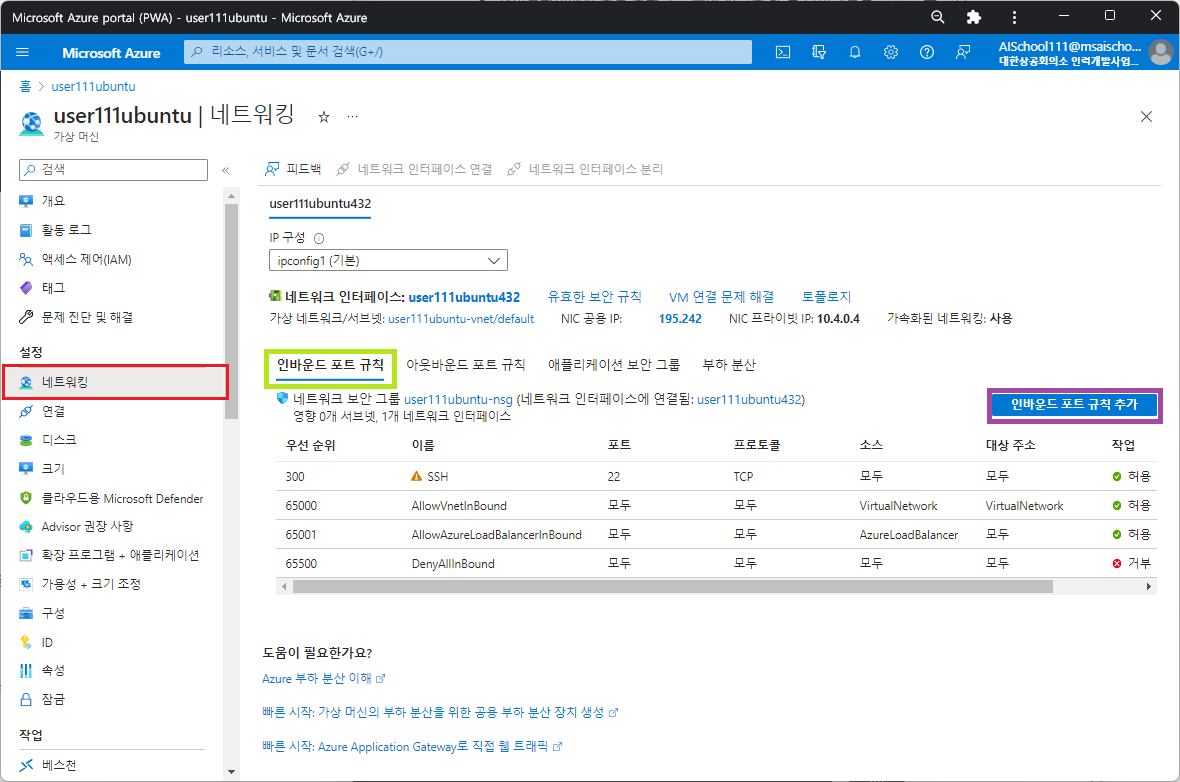
Task: Open user111ubuntu-vnet/default link
Action: pos(461,319)
